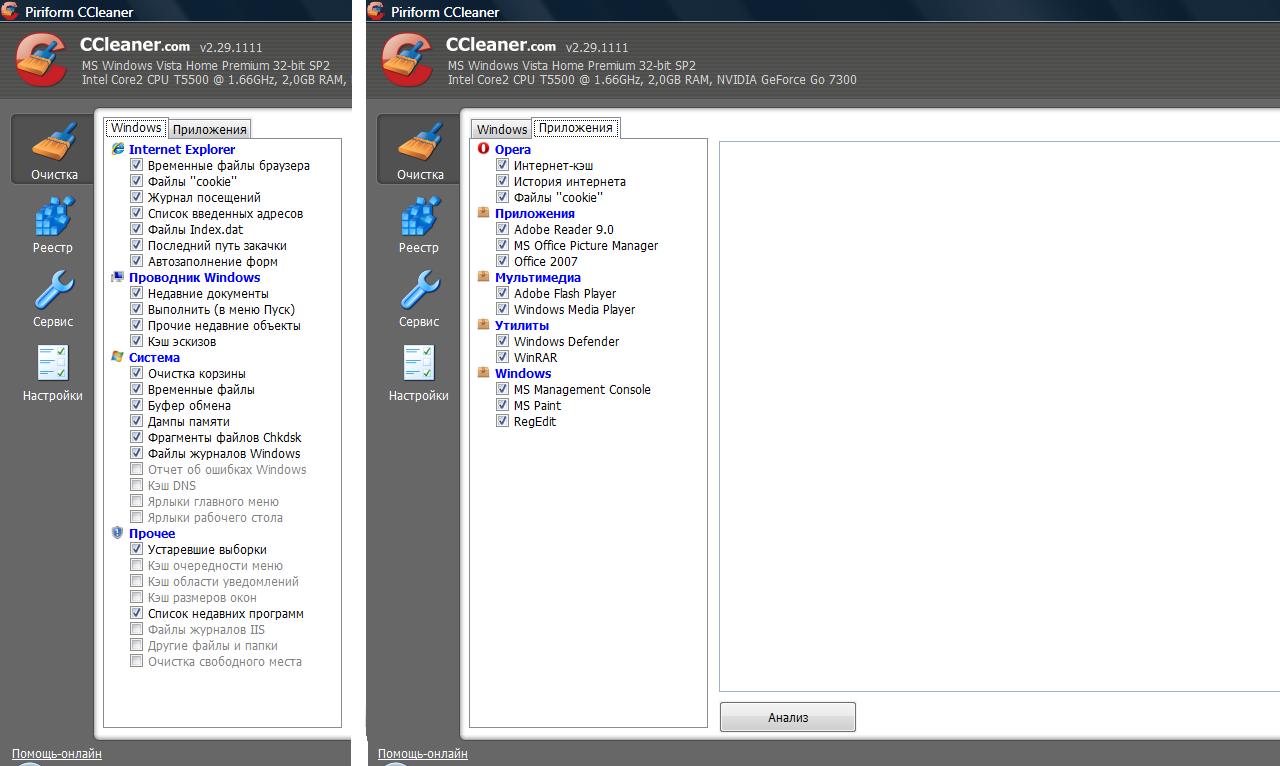Enable Ярлыки рабочего стола checkbox

[137, 517]
